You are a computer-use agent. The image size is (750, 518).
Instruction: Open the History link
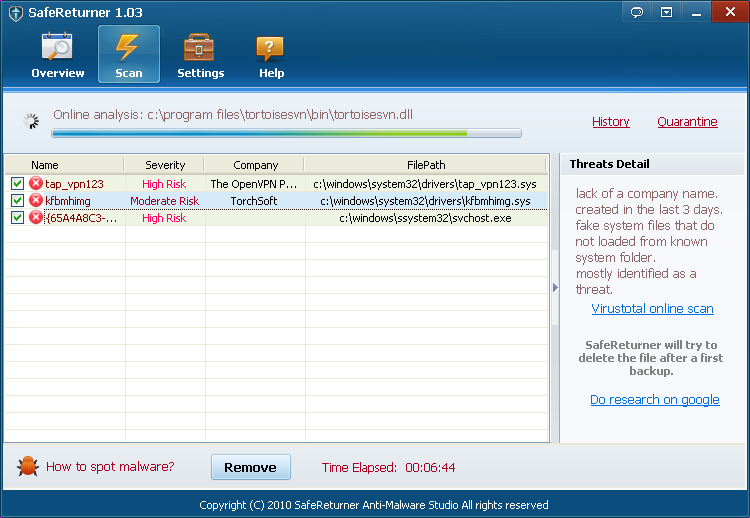[x=610, y=122]
